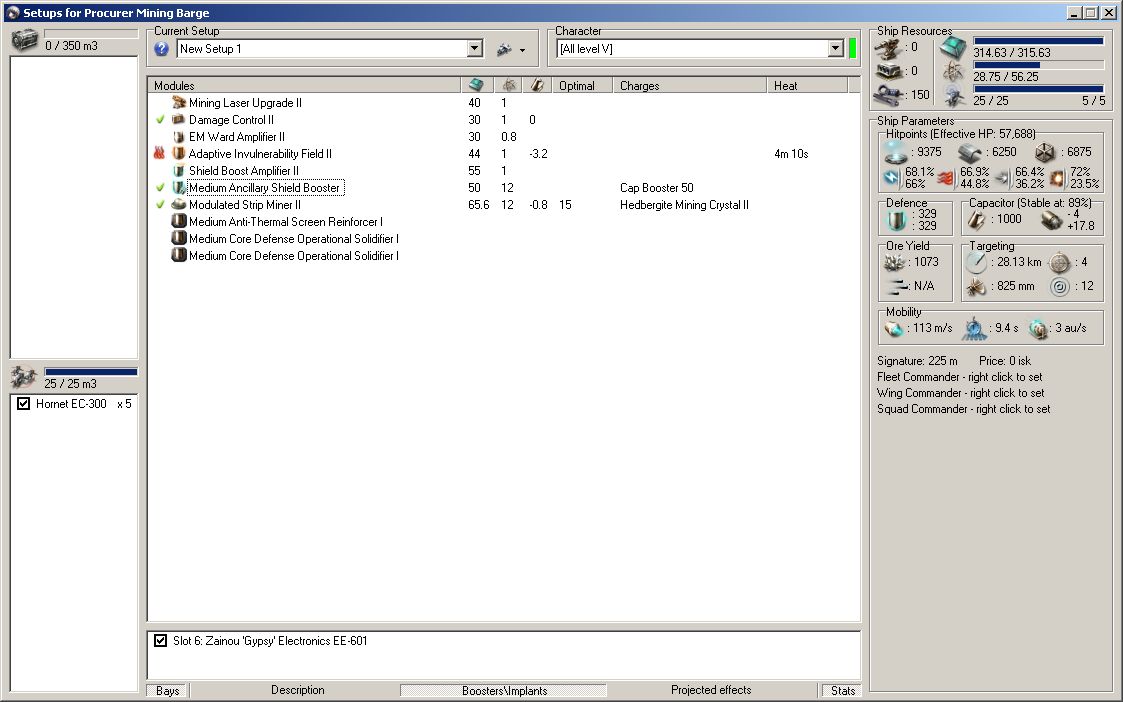Open the Current Setup dropdown arrow
The height and width of the screenshot is (702, 1123).
pos(475,49)
